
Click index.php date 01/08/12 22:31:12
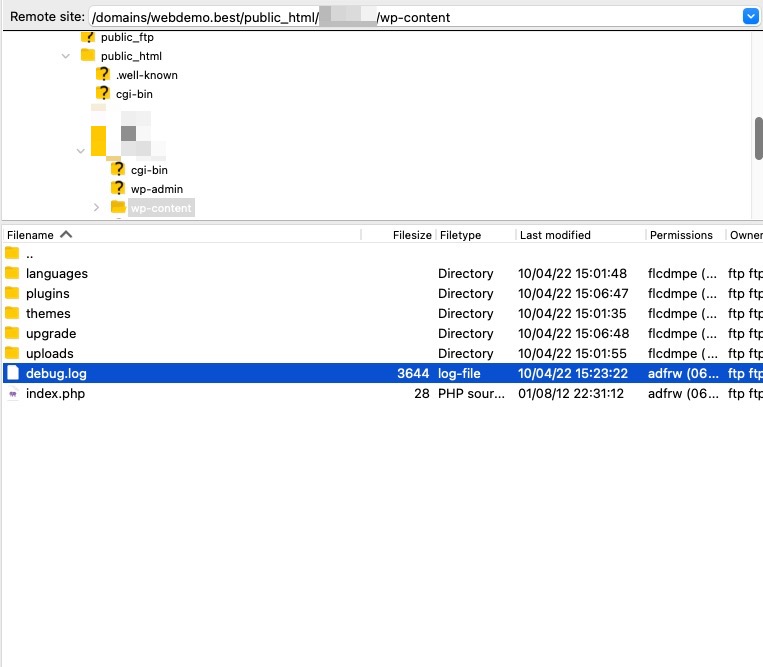(x=571, y=393)
